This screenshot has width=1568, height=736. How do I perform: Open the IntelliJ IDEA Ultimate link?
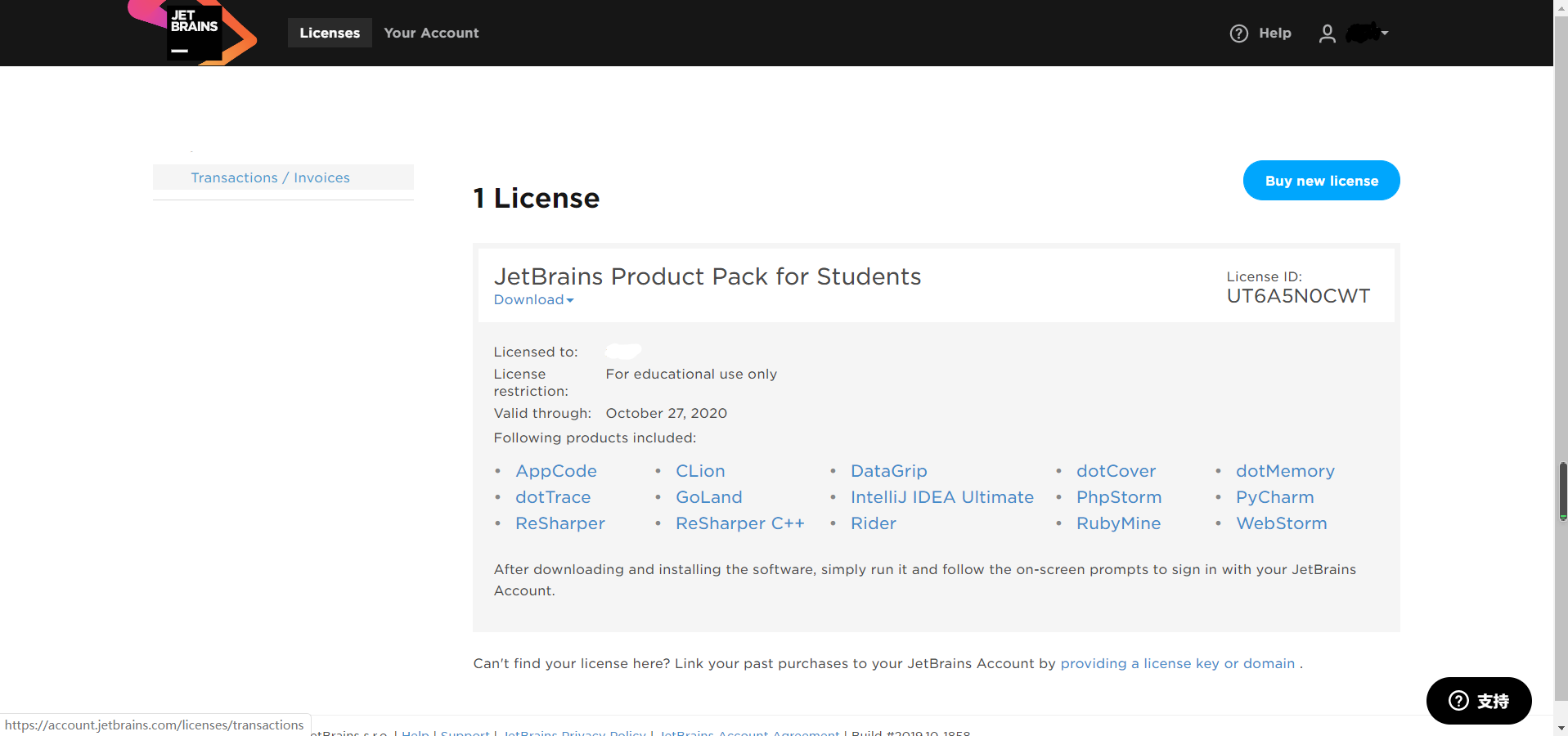click(x=941, y=496)
